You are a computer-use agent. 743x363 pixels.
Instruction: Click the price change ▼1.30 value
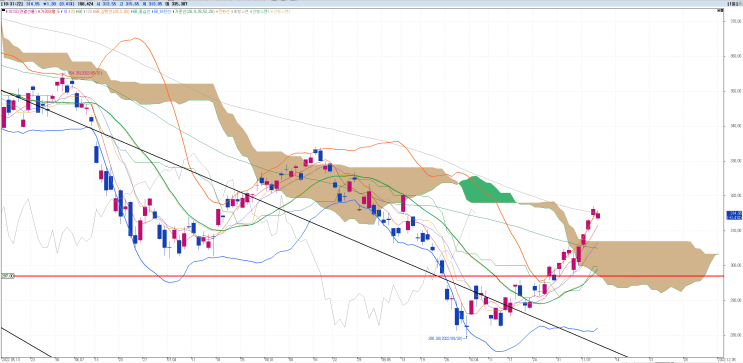[50, 4]
